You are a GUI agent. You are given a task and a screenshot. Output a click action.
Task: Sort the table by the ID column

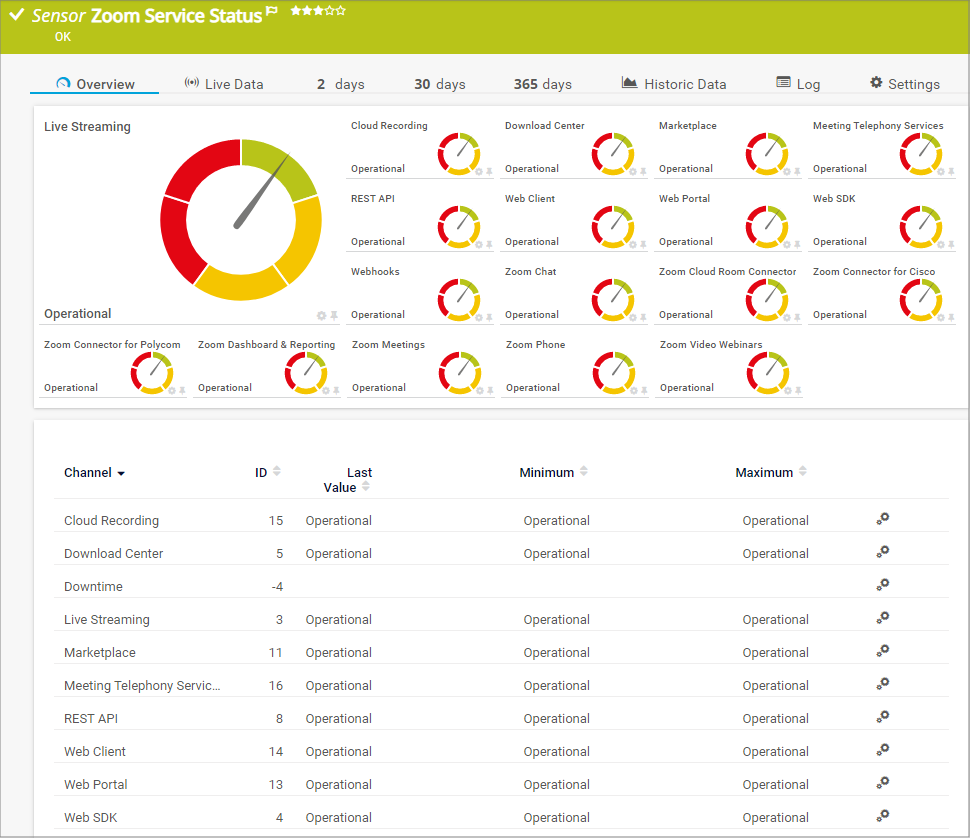pos(275,470)
